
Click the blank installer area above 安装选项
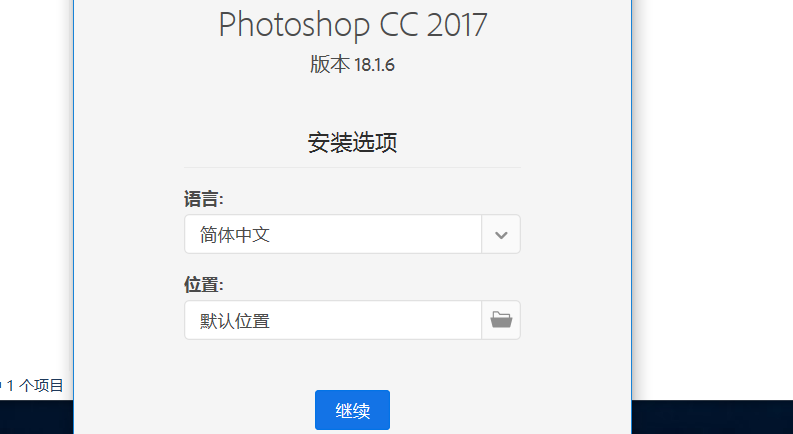click(x=352, y=104)
